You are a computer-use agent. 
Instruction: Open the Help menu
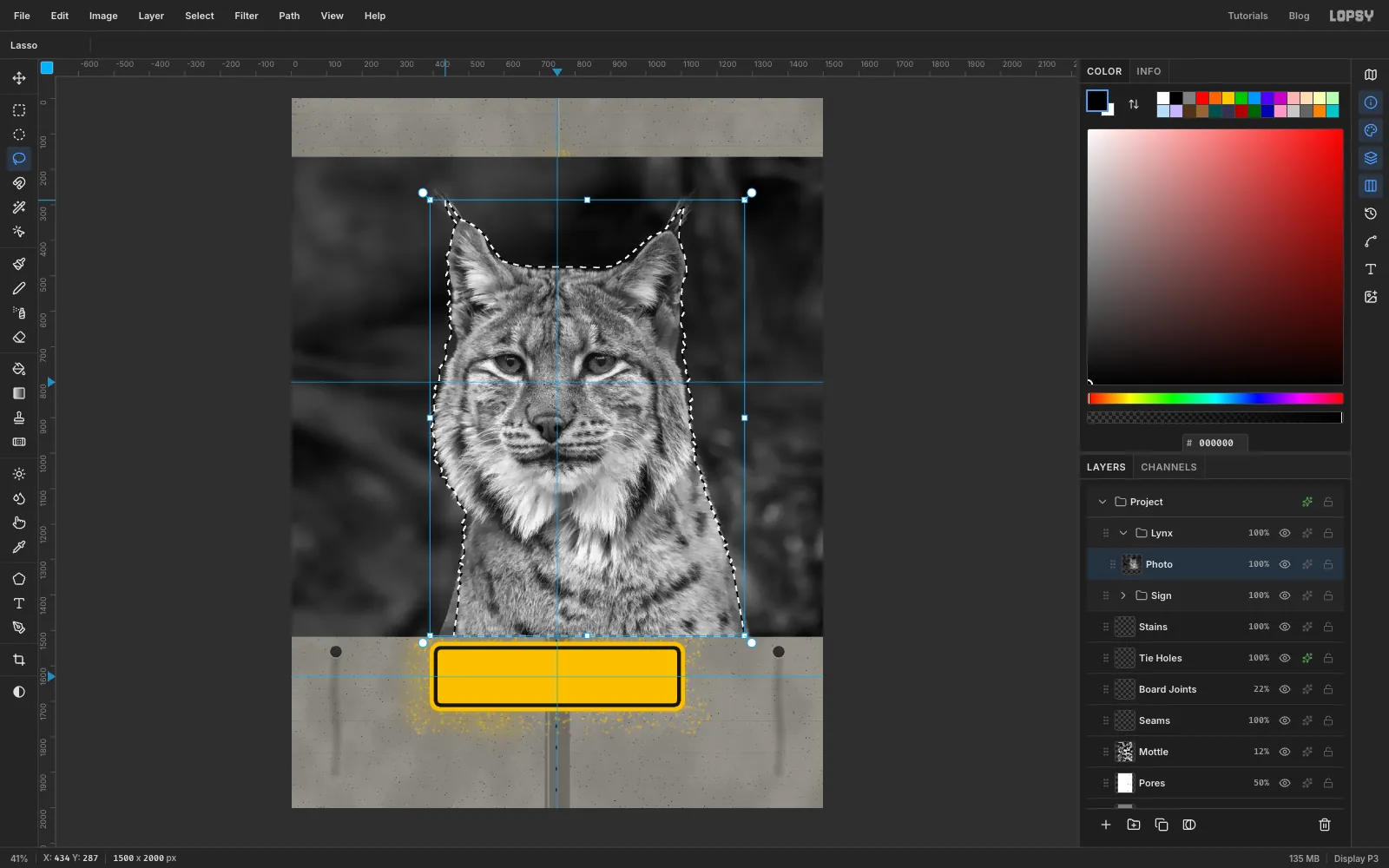375,16
